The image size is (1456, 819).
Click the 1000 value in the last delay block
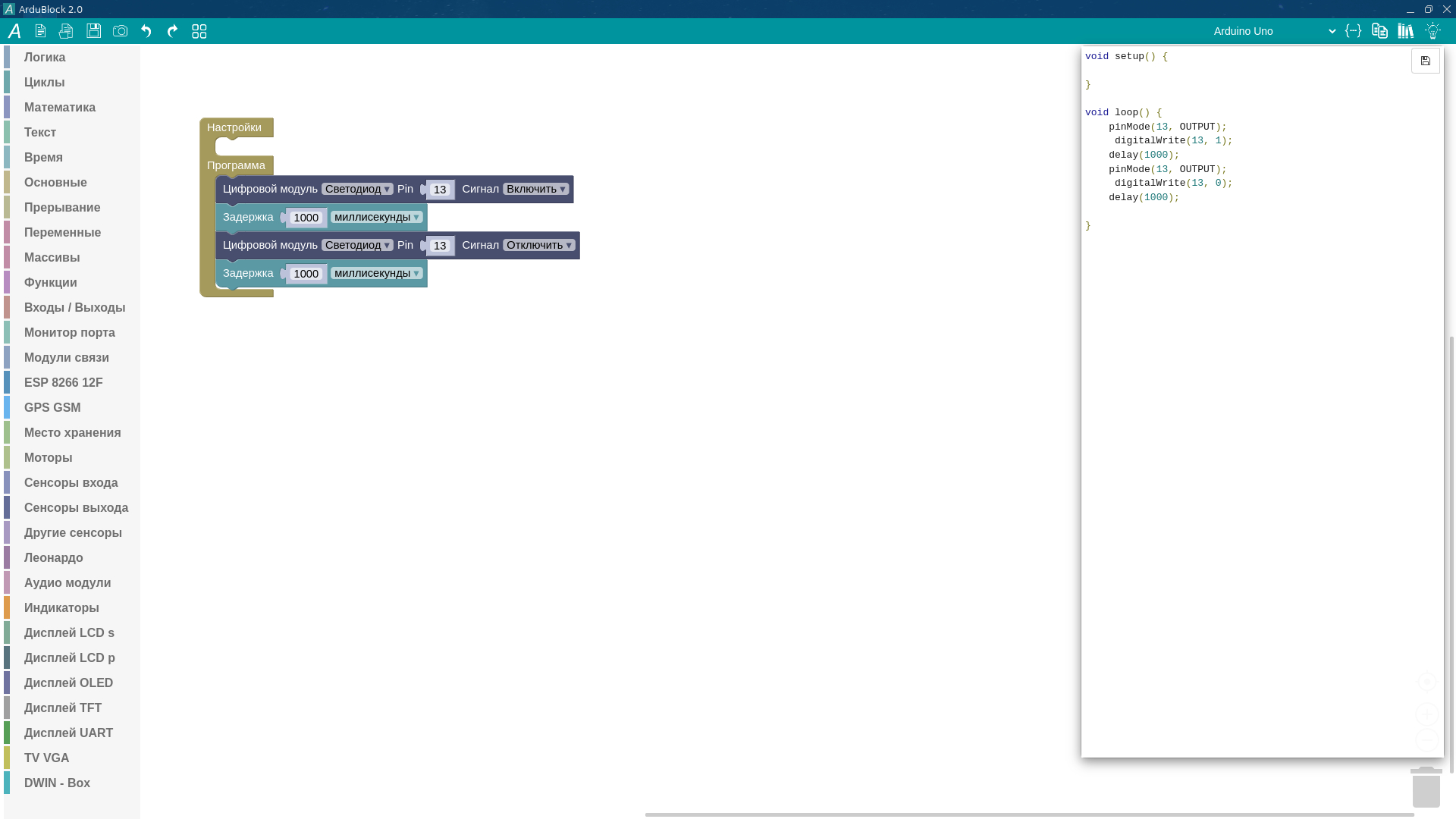(306, 274)
